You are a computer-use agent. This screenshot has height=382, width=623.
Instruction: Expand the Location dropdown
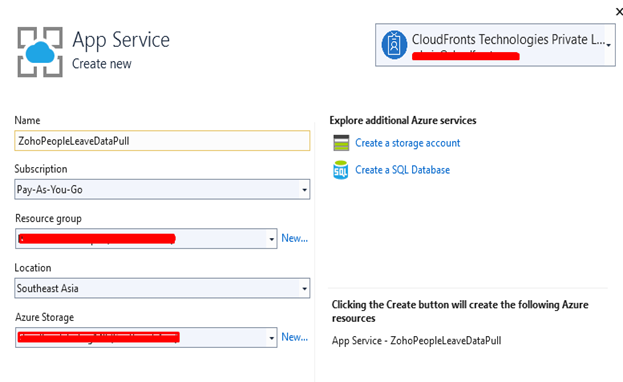tap(304, 289)
